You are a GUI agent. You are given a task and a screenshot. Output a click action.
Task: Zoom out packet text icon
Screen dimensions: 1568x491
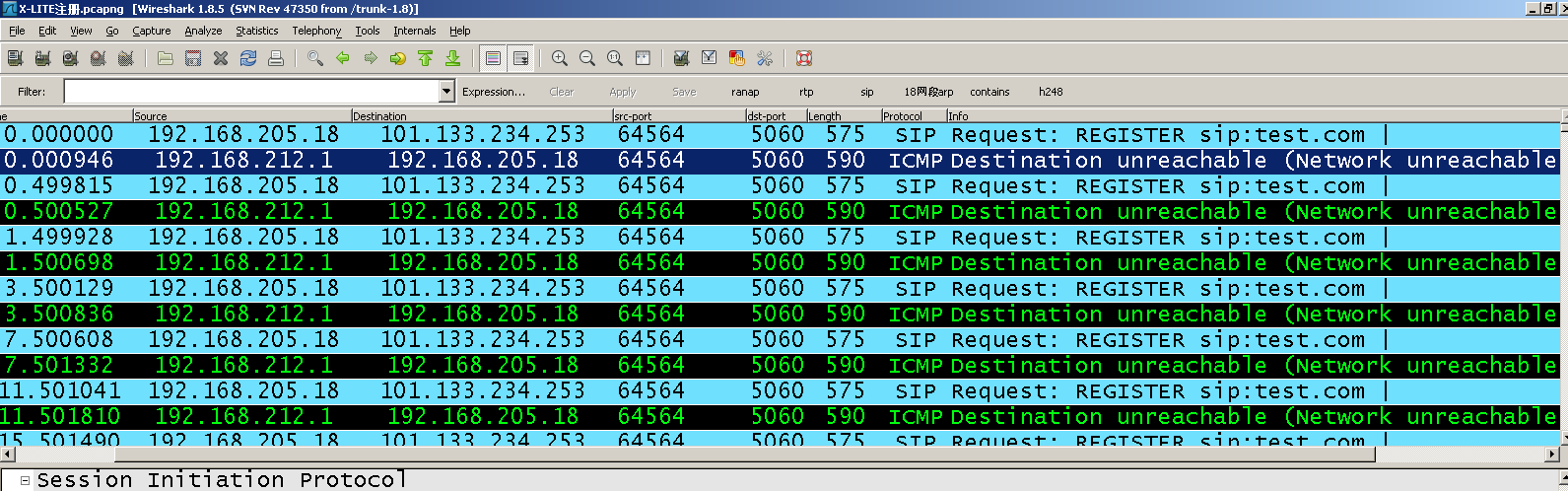pyautogui.click(x=587, y=59)
